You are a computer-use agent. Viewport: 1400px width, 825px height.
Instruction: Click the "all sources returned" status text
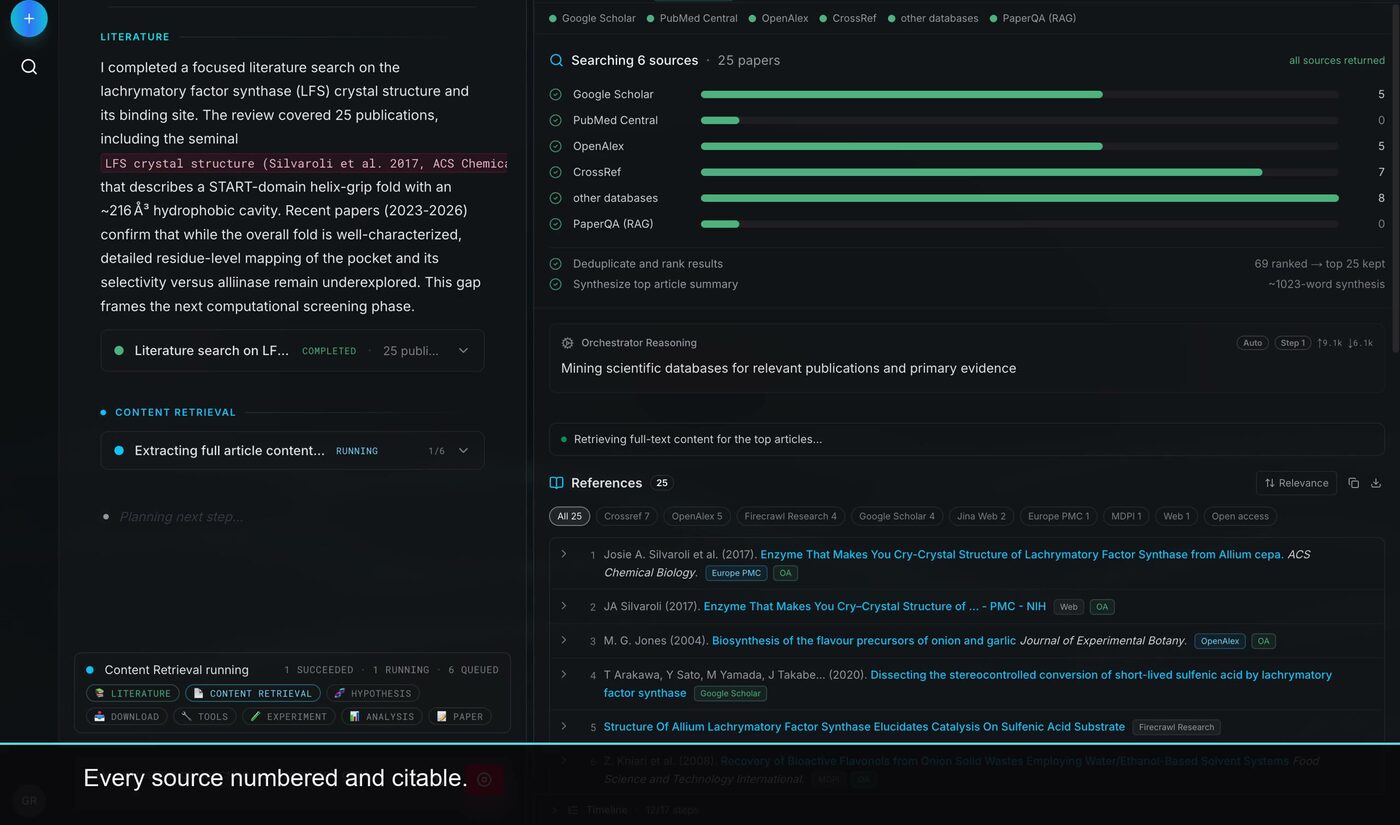(1337, 60)
